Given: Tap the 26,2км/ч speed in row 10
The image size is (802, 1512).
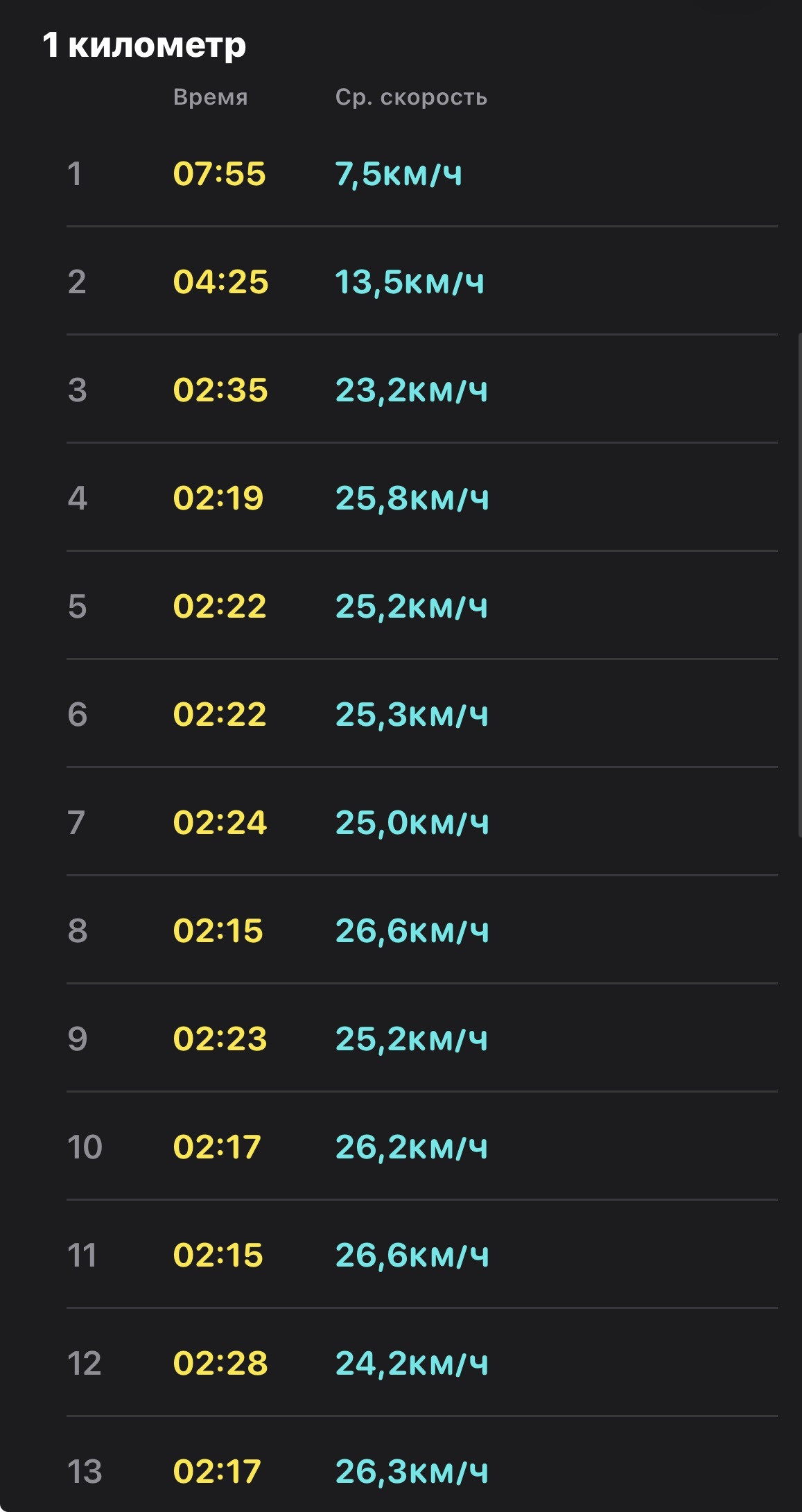Looking at the screenshot, I should point(412,1147).
